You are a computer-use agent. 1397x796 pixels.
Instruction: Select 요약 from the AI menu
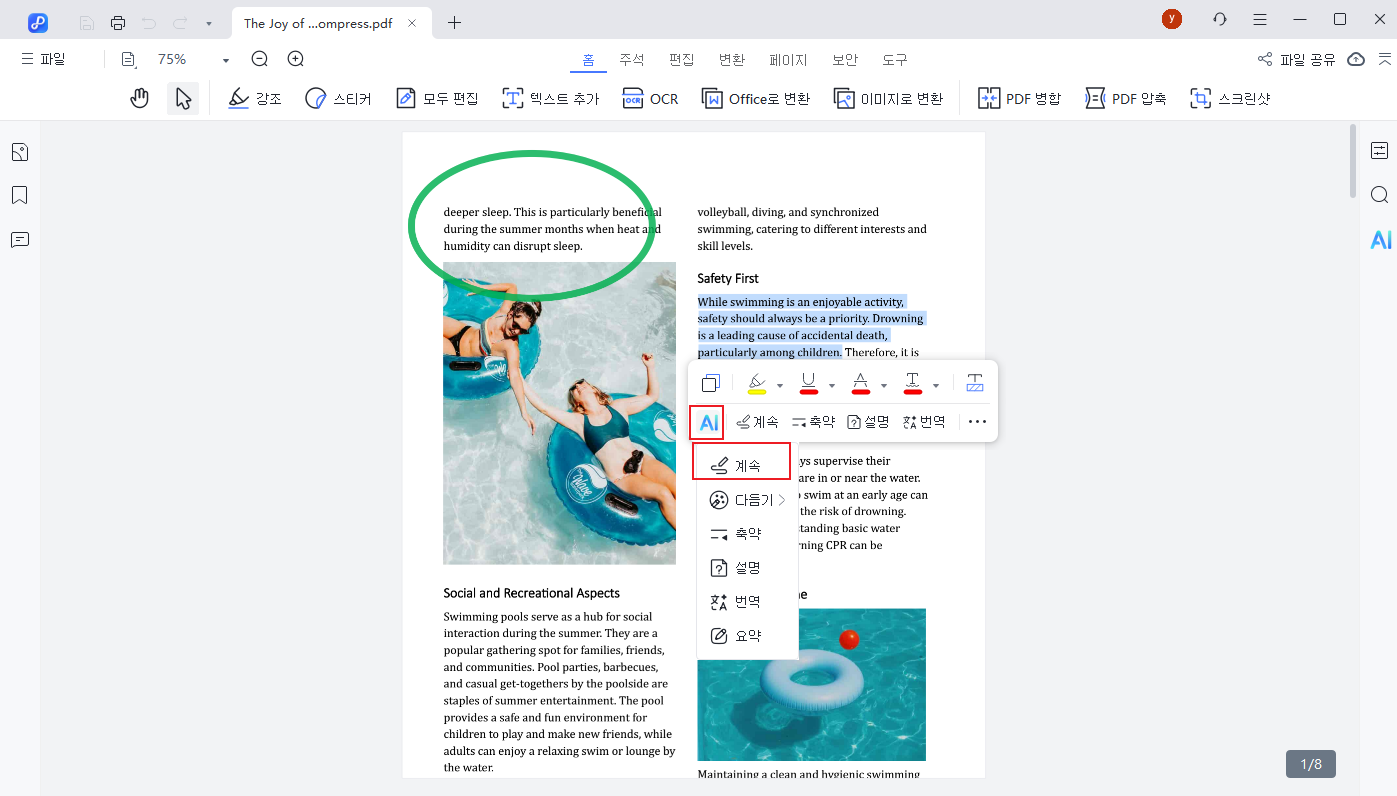pos(747,636)
